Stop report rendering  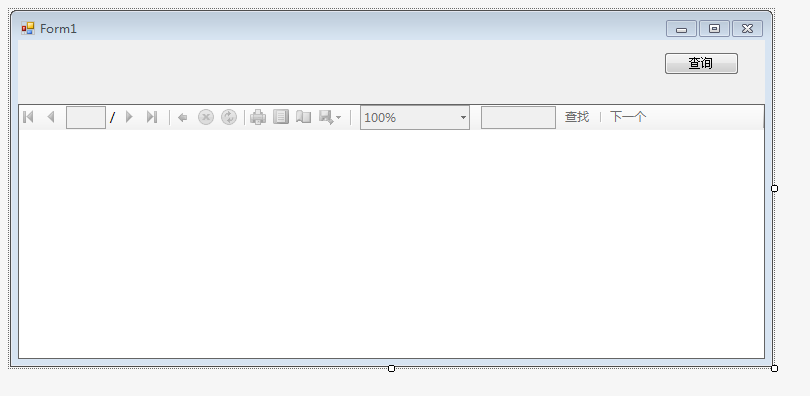(x=206, y=117)
